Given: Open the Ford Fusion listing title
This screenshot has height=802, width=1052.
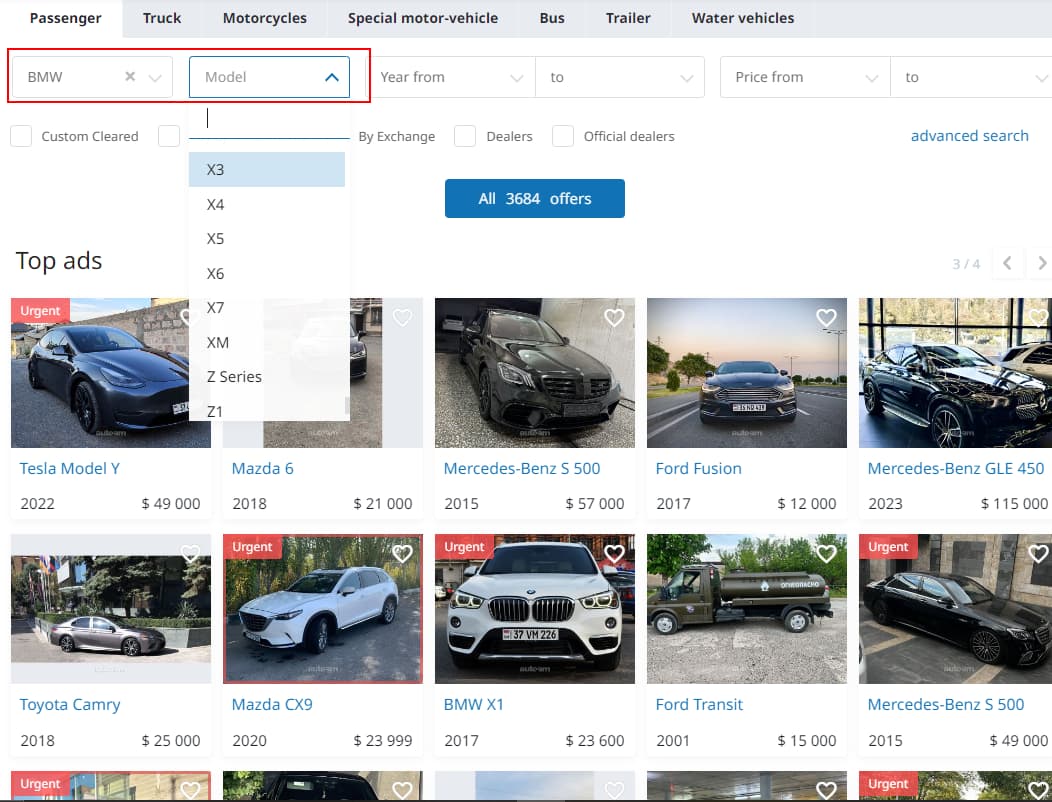Looking at the screenshot, I should click(698, 468).
